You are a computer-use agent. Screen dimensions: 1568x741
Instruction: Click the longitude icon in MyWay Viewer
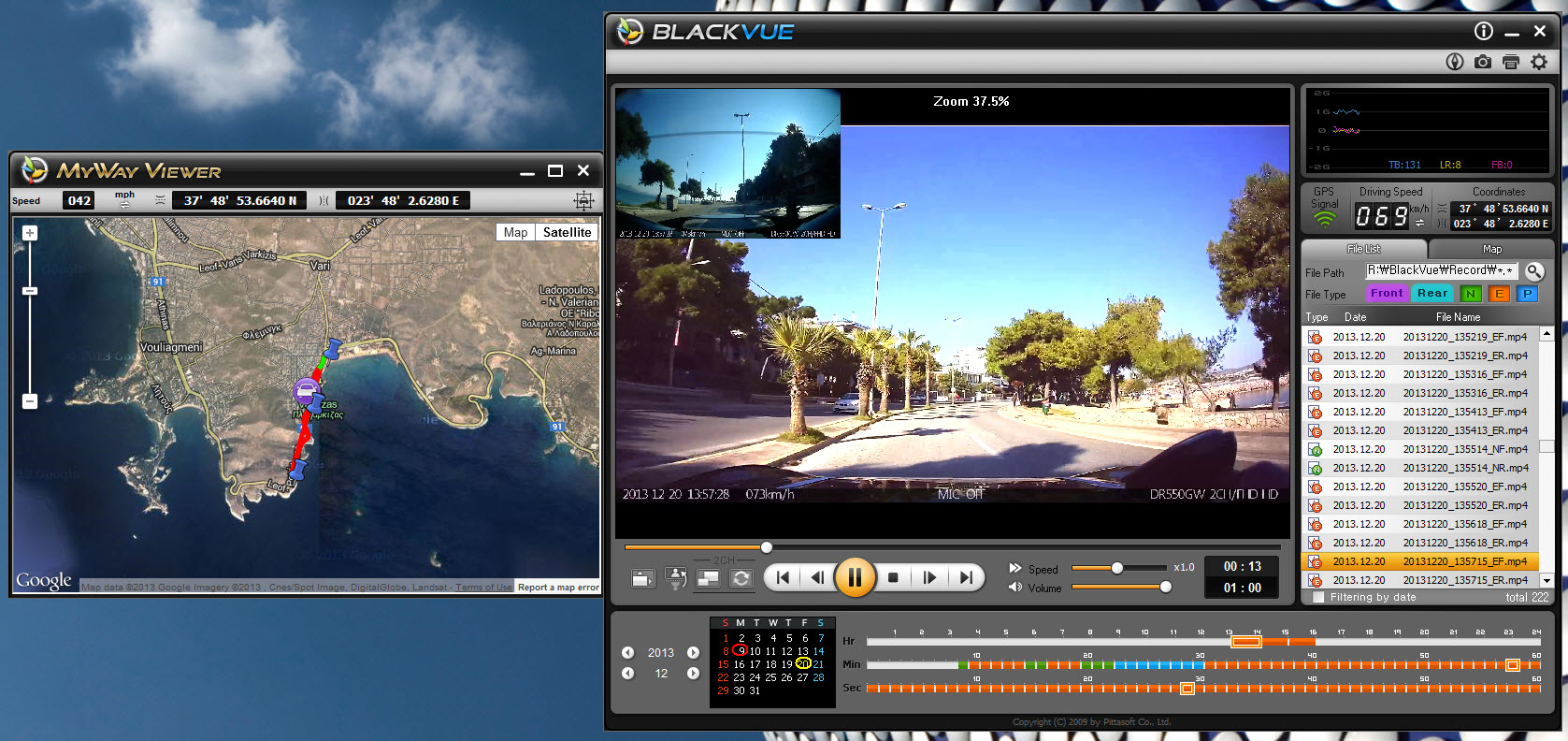coord(324,200)
